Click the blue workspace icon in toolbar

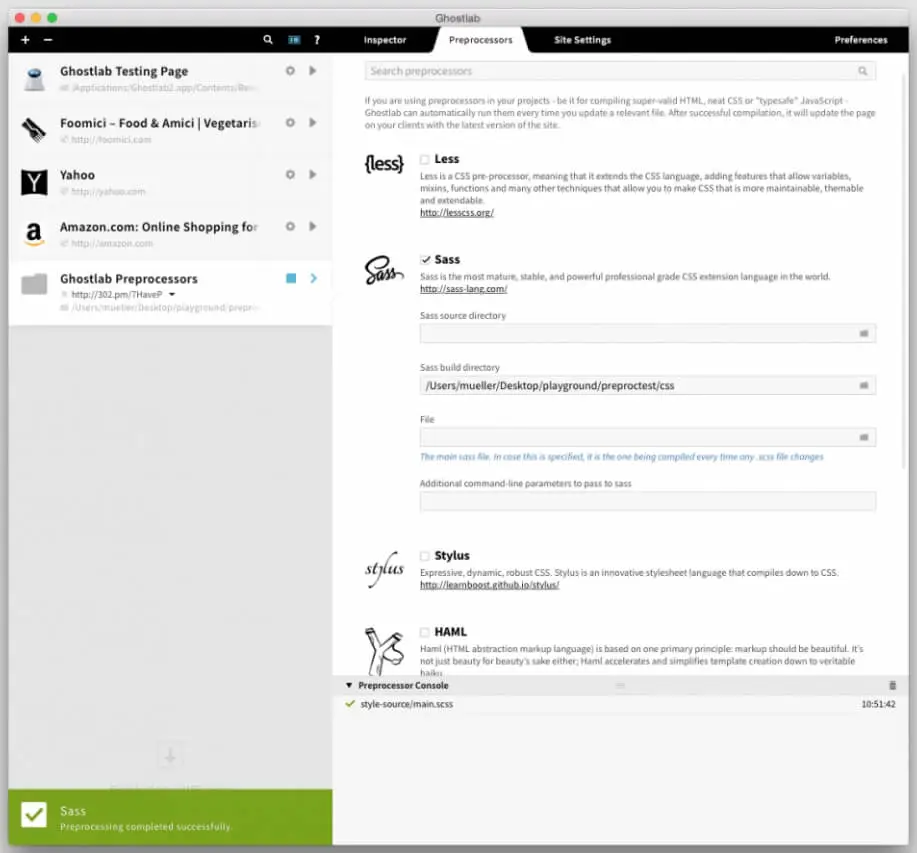tap(294, 40)
